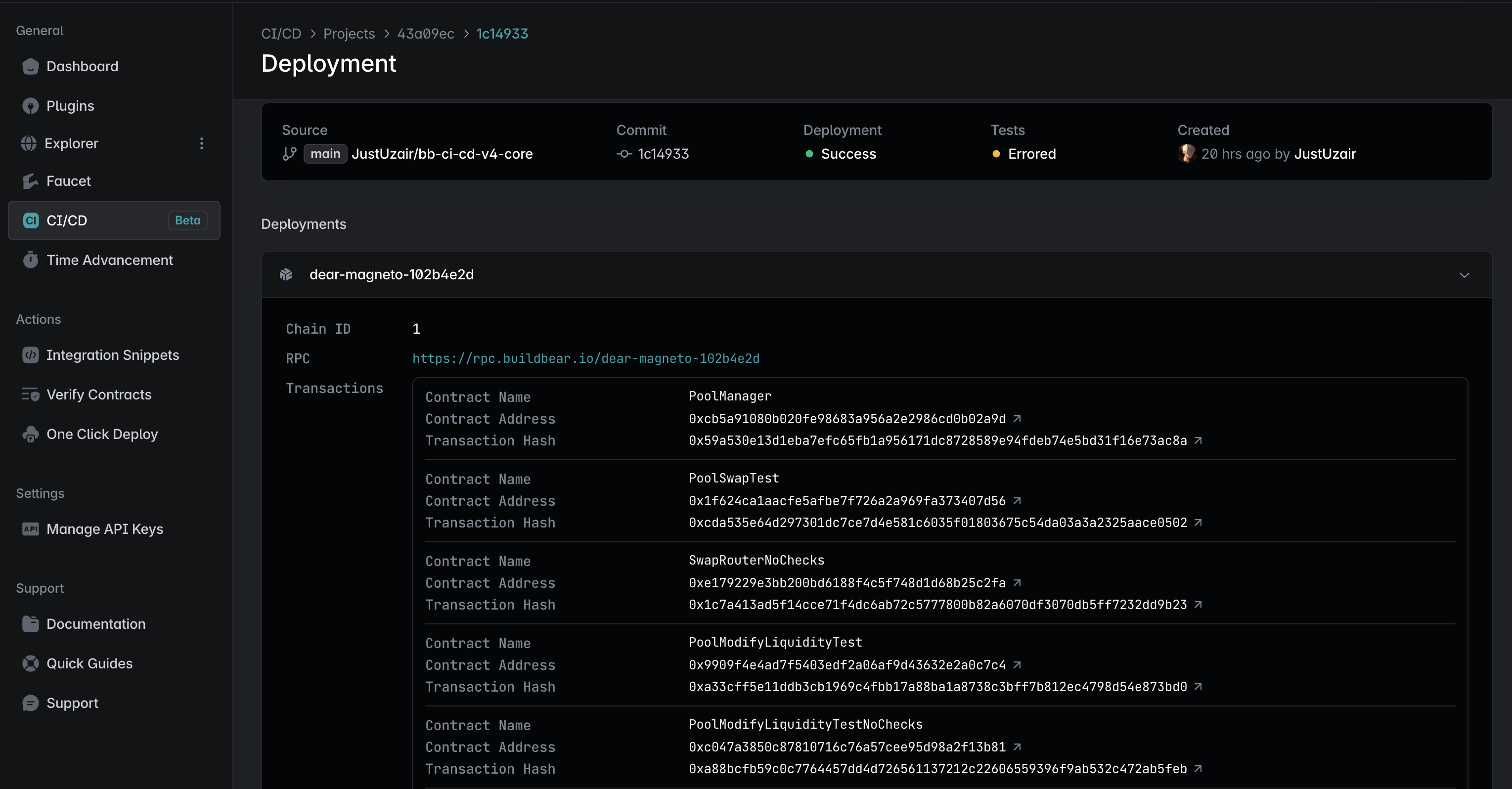1512x789 pixels.
Task: Open Manage API Keys using the API icon
Action: pyautogui.click(x=31, y=529)
